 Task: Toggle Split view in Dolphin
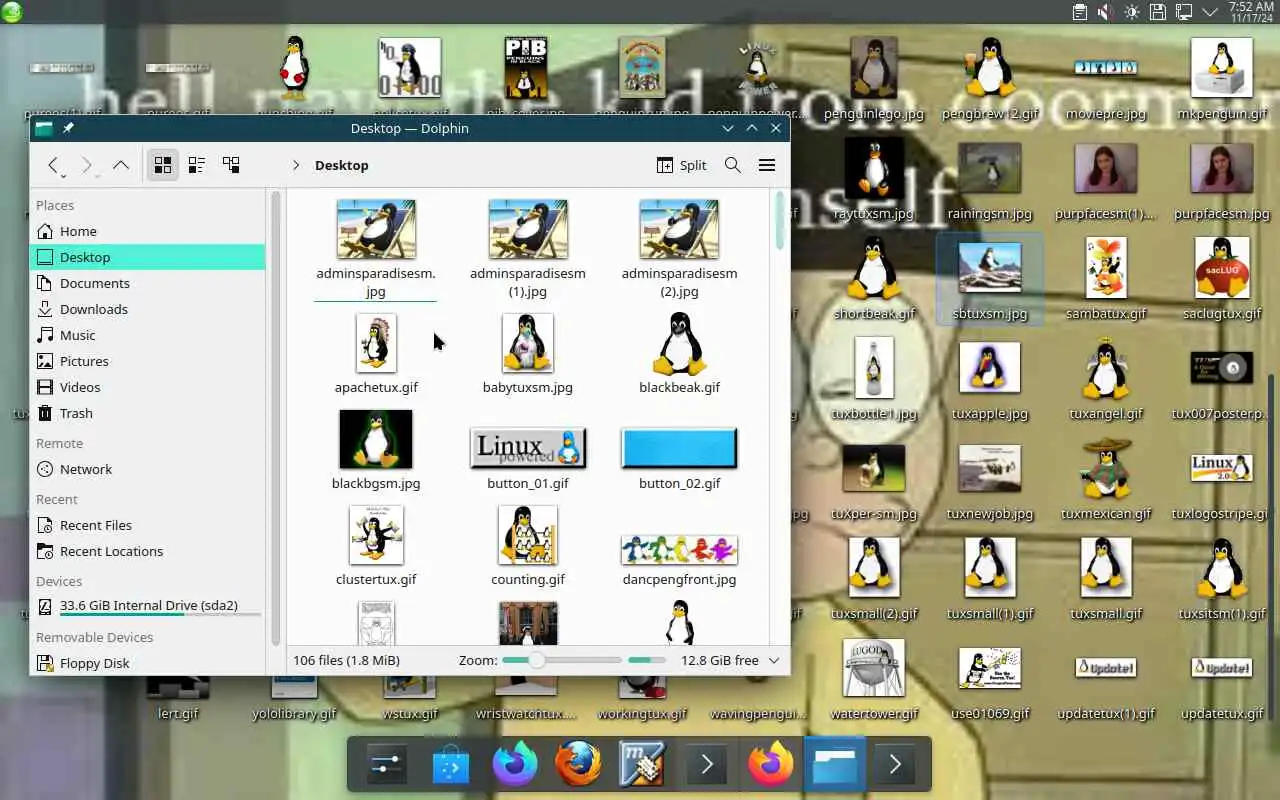click(x=681, y=165)
